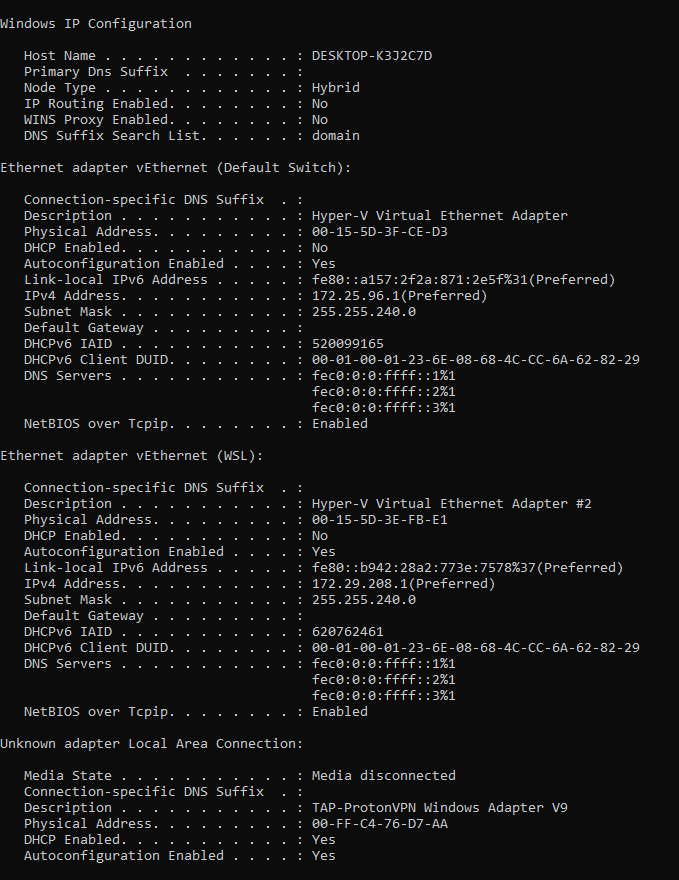Click the link-local IPv6 address ending %37
The width and height of the screenshot is (679, 880).
(467, 568)
